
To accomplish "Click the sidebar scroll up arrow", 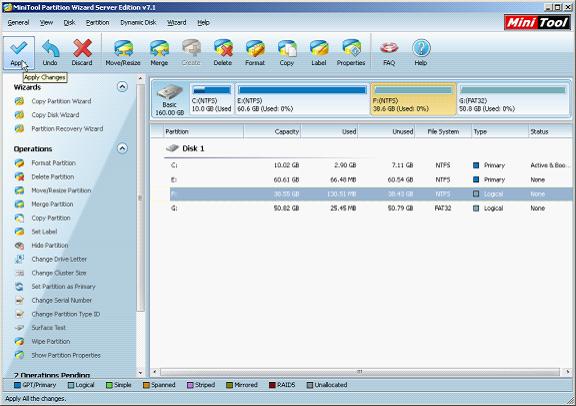I will coord(140,78).
